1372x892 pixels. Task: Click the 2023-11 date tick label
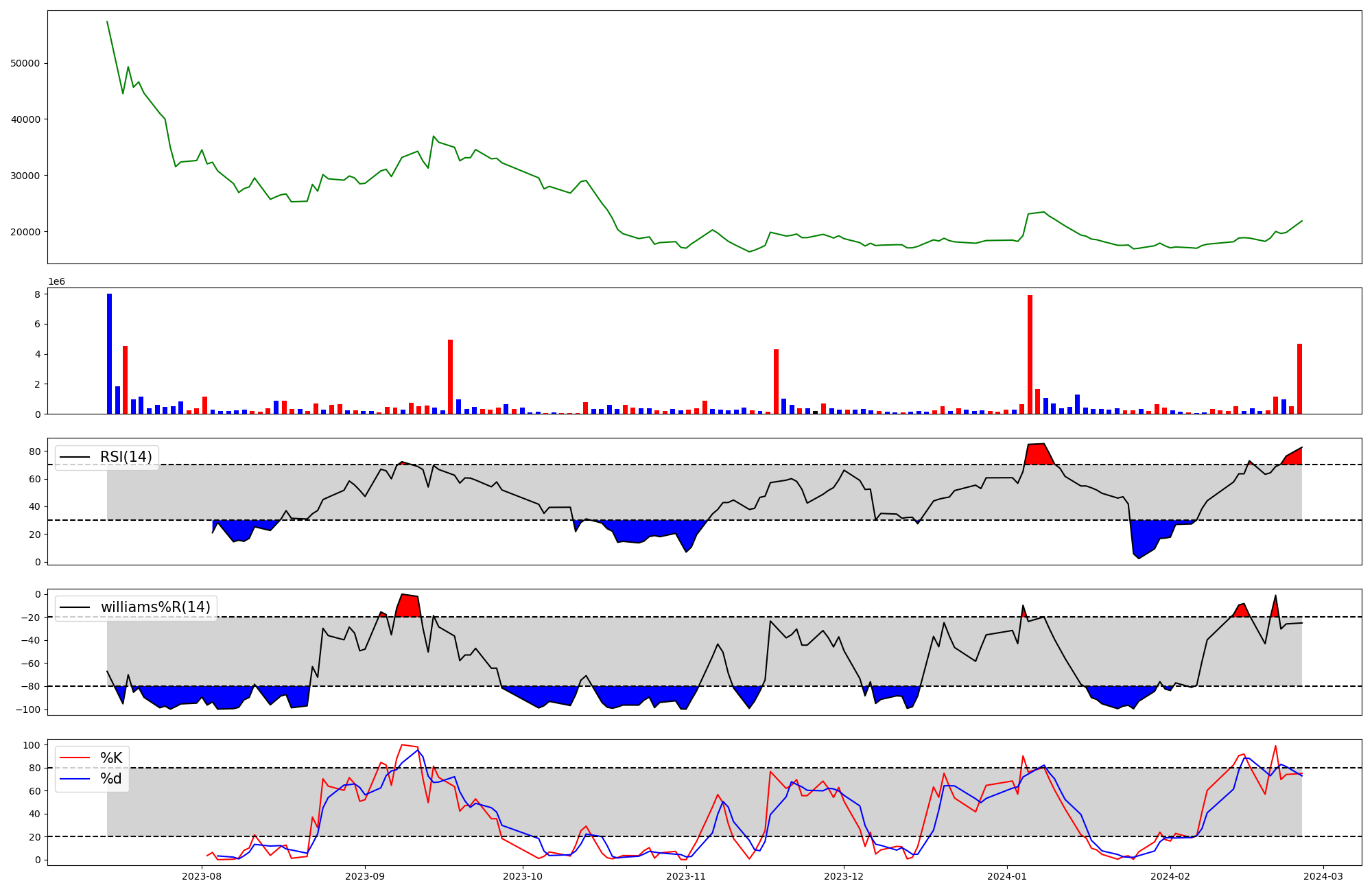coord(686,876)
